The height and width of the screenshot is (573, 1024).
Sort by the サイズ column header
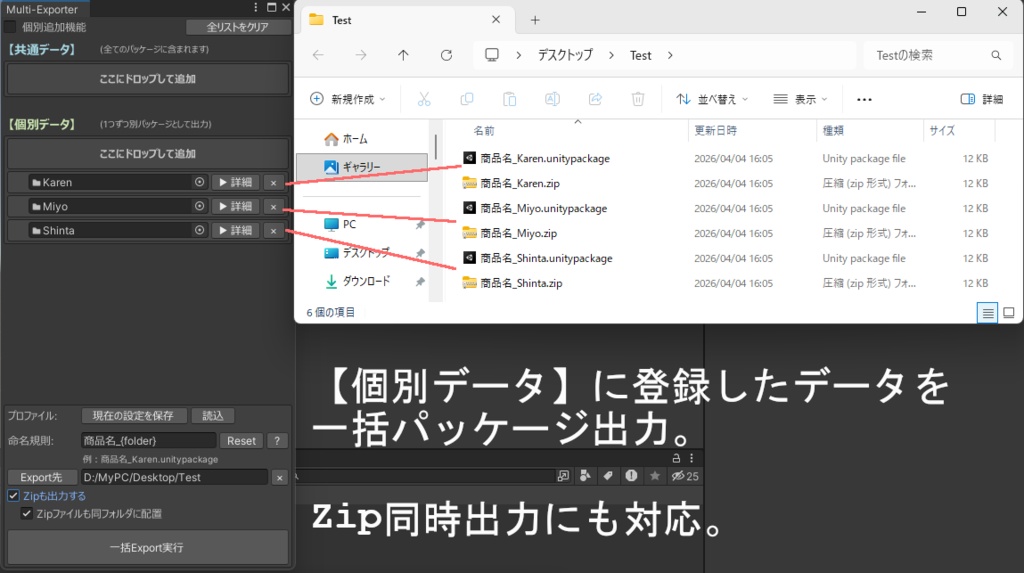[x=942, y=131]
